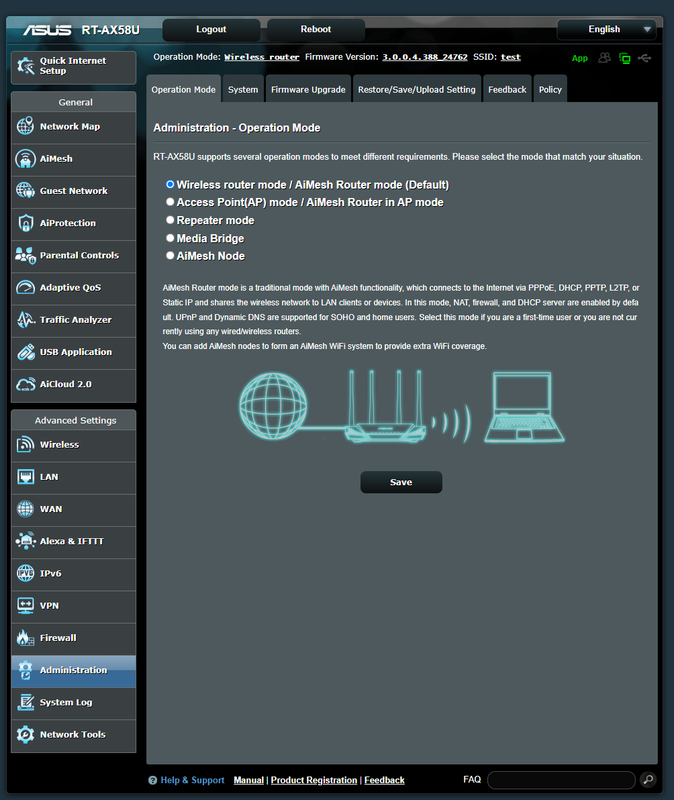Click the guest users status icon
Image resolution: width=674 pixels, height=800 pixels.
pos(604,58)
